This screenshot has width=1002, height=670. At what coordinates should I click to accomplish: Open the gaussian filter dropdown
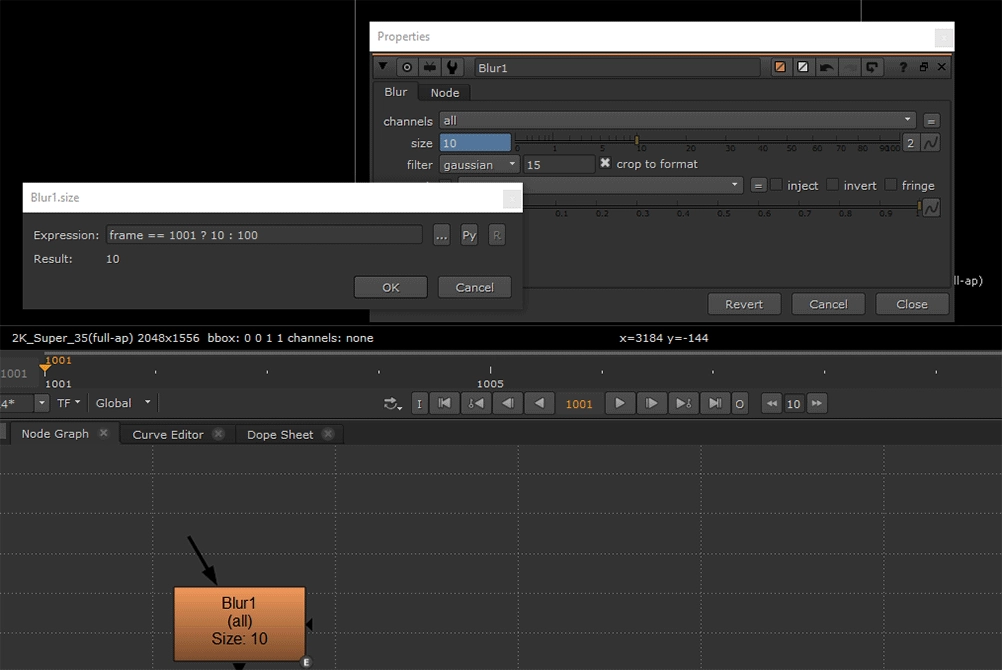[x=480, y=164]
